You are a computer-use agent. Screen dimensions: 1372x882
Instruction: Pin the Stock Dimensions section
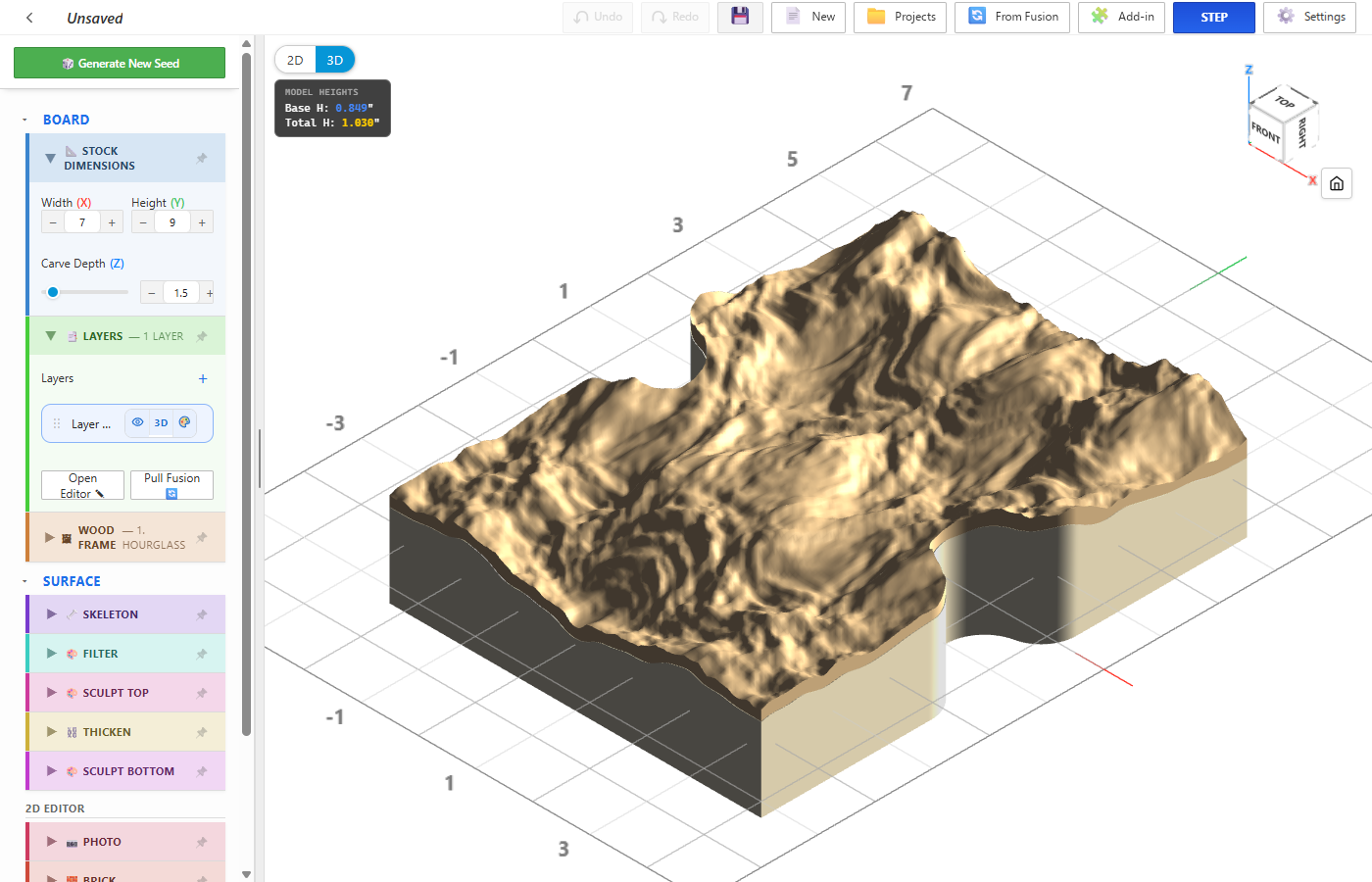click(202, 158)
